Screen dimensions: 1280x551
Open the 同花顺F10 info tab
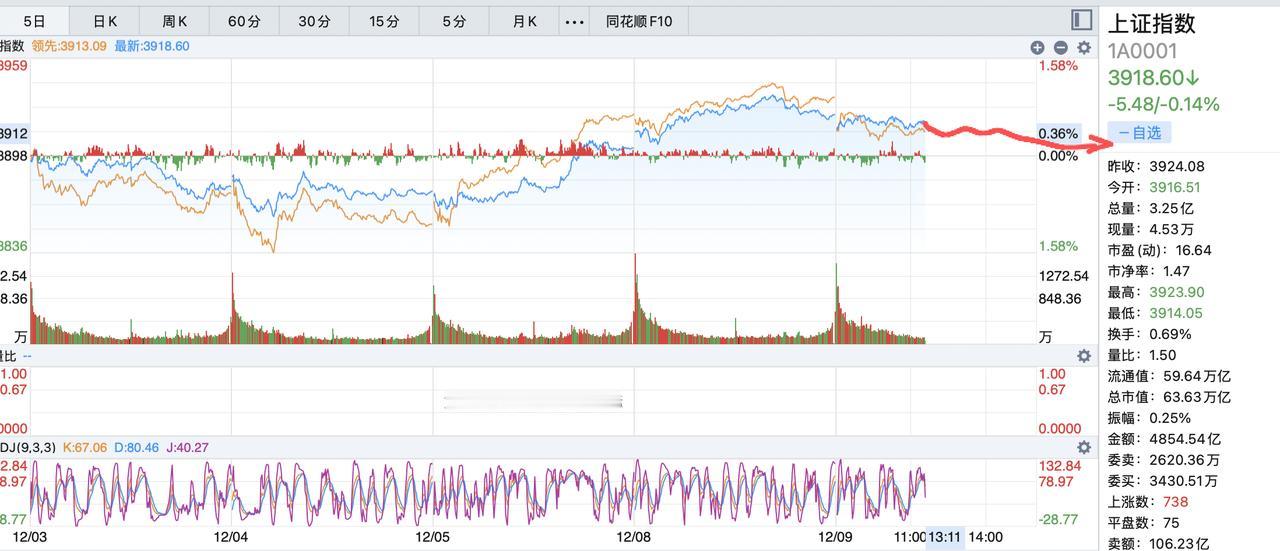point(639,21)
